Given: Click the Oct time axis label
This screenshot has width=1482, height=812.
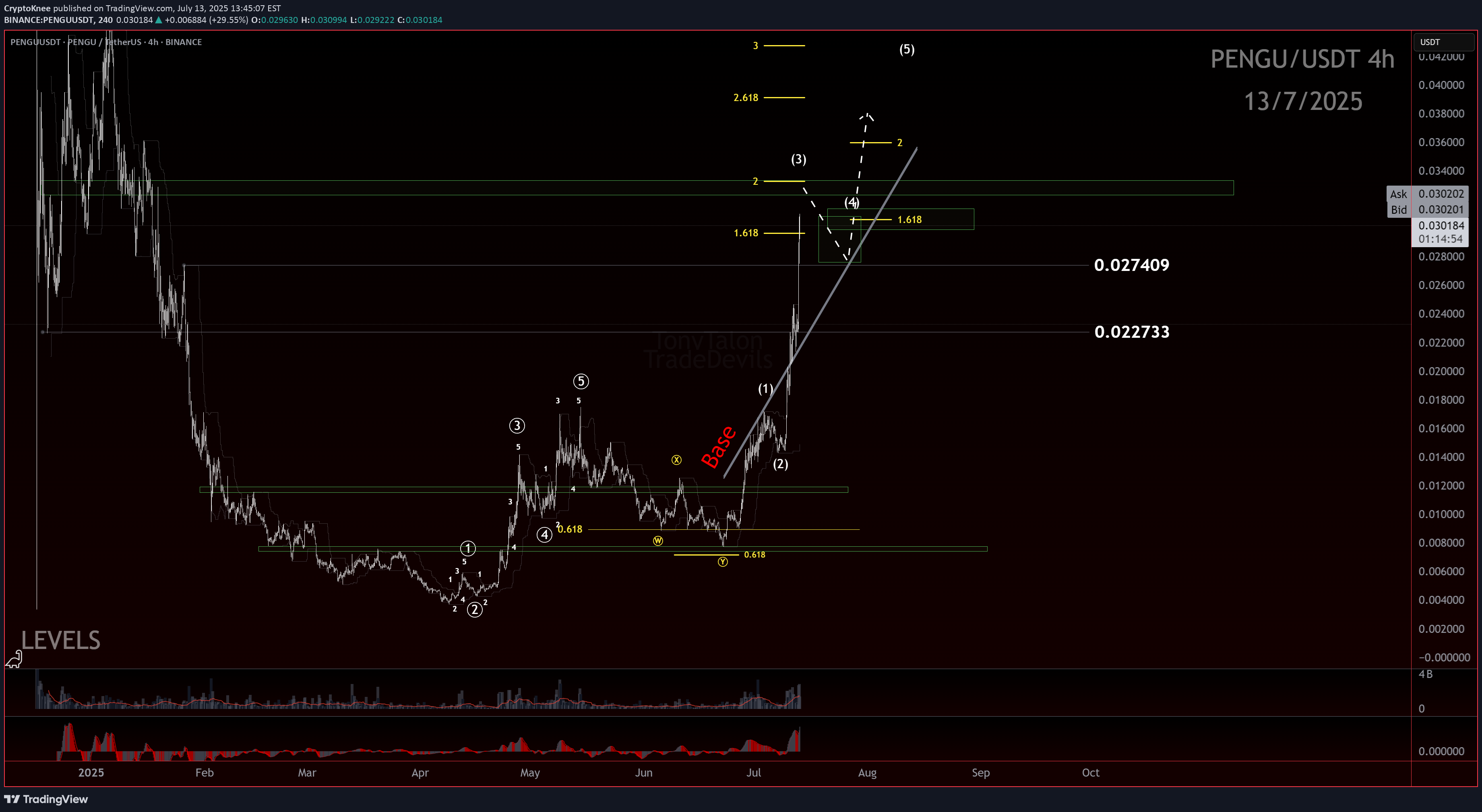Looking at the screenshot, I should coord(1090,772).
